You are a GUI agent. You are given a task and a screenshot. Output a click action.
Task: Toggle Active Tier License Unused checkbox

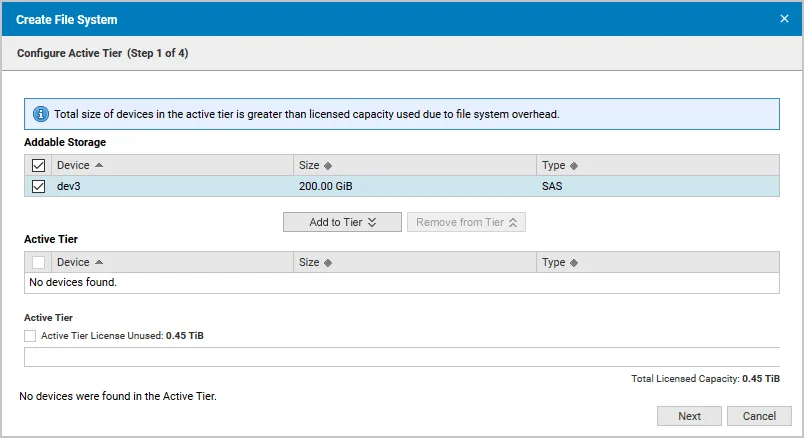coord(30,336)
